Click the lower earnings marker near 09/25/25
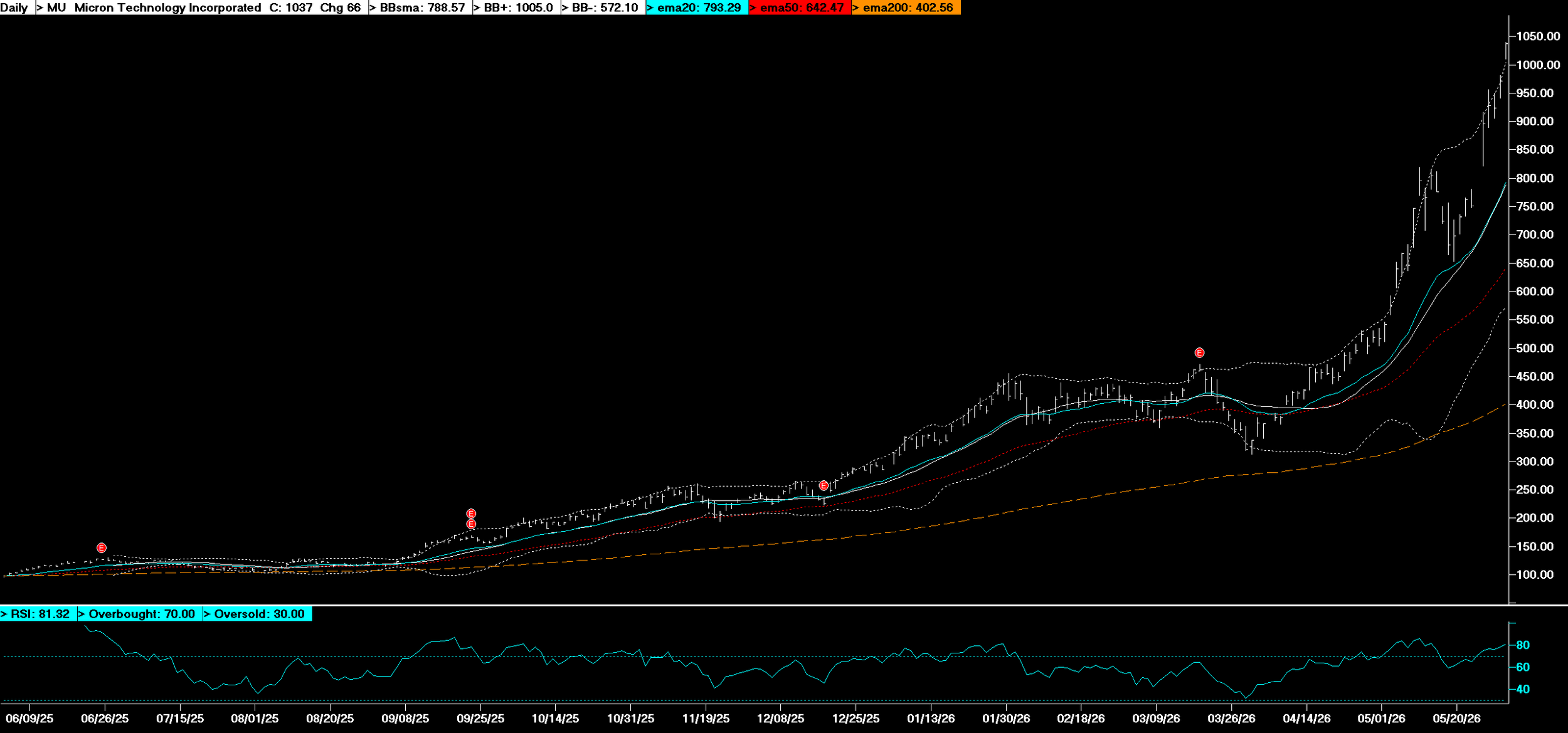This screenshot has height=733, width=1568. tap(471, 524)
